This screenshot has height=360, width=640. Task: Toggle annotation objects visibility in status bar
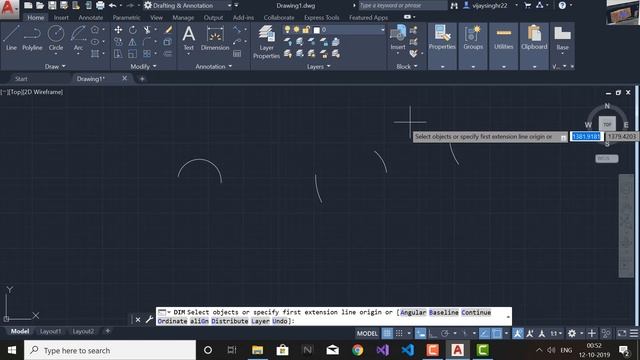(518, 333)
